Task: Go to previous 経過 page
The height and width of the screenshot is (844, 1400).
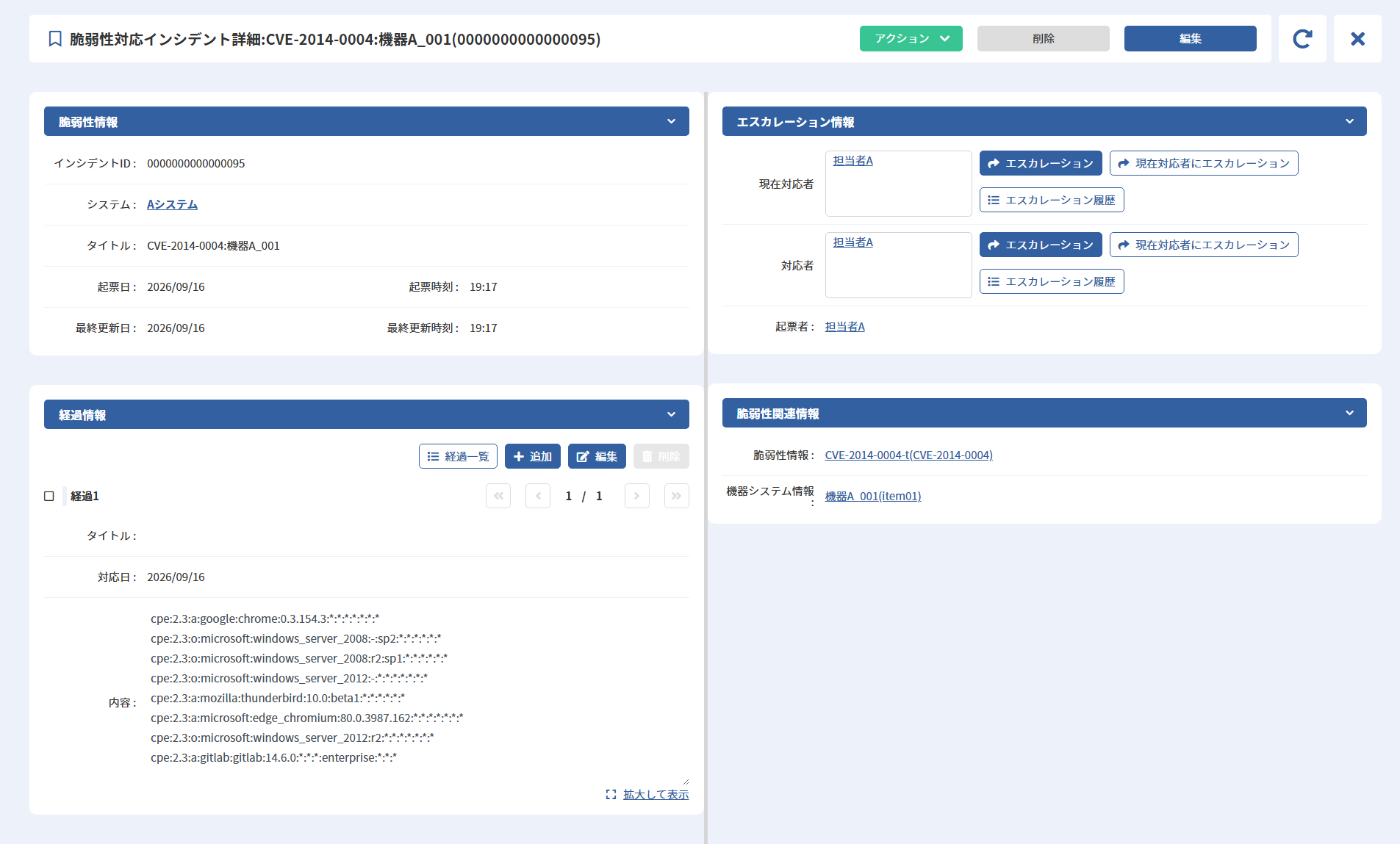Action: tap(538, 497)
